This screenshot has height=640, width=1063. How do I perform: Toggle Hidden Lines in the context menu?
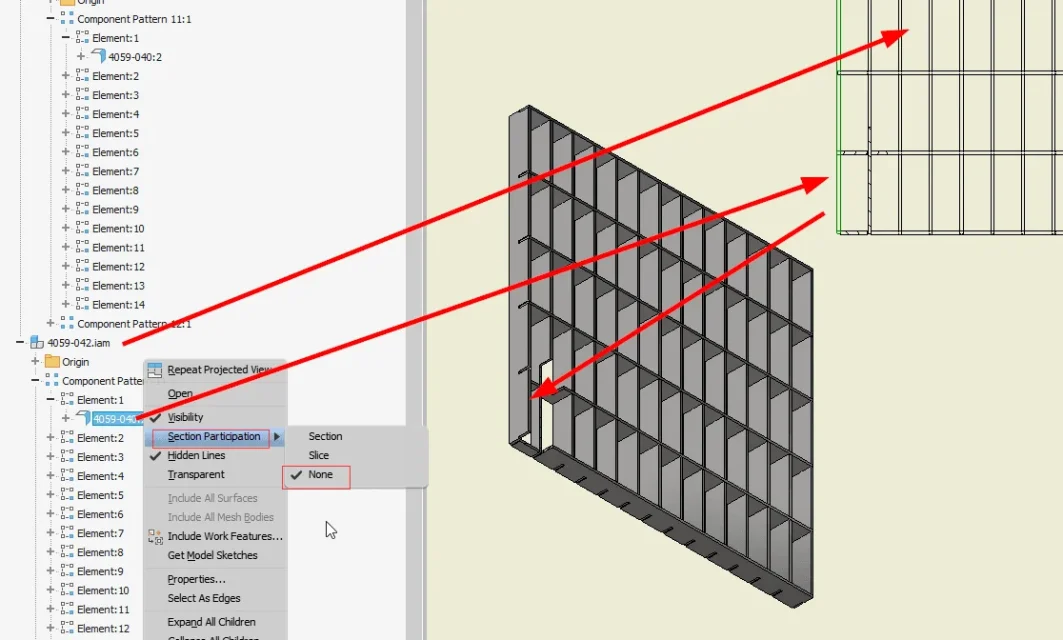(196, 456)
